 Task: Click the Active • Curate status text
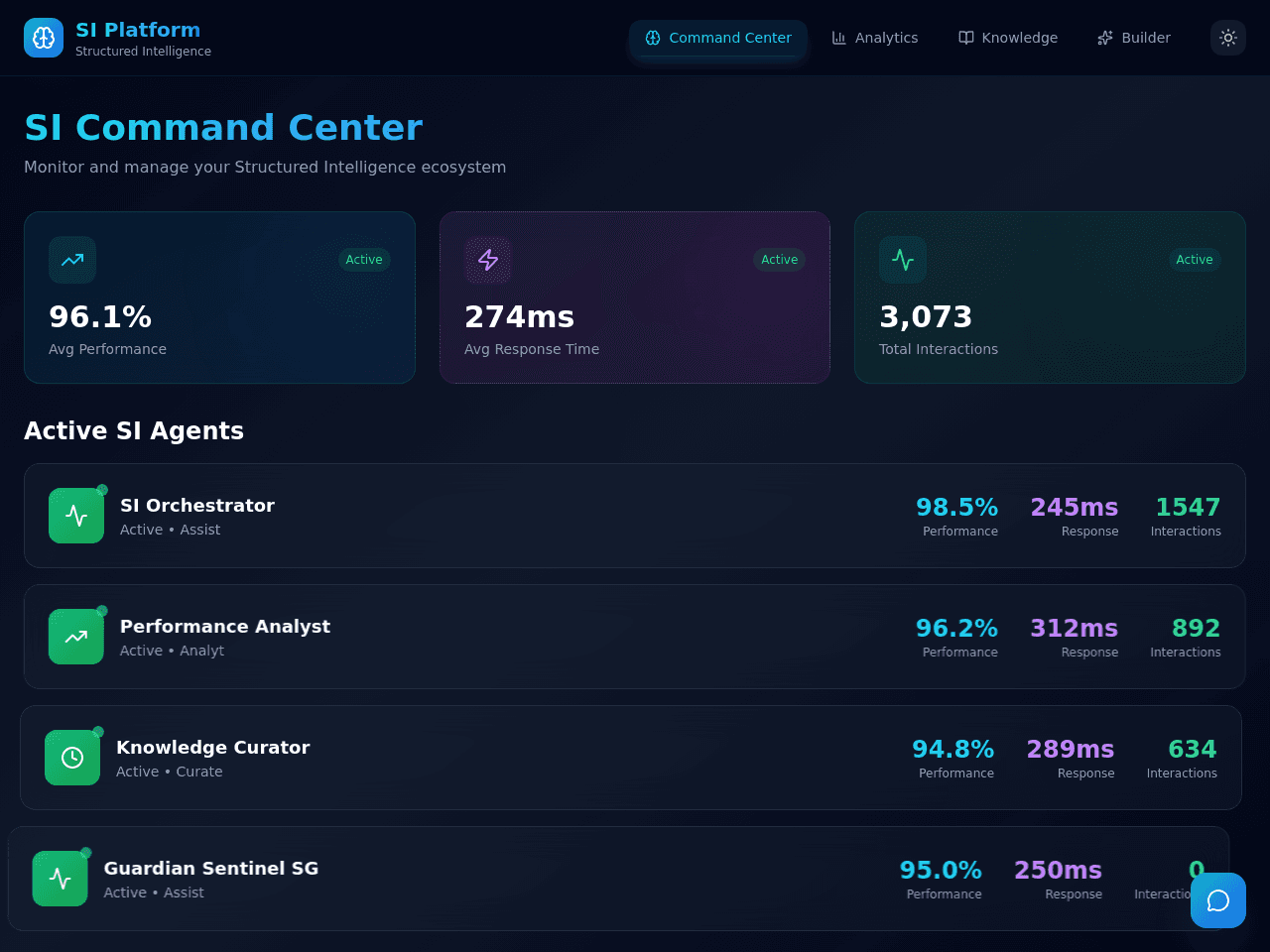169,772
